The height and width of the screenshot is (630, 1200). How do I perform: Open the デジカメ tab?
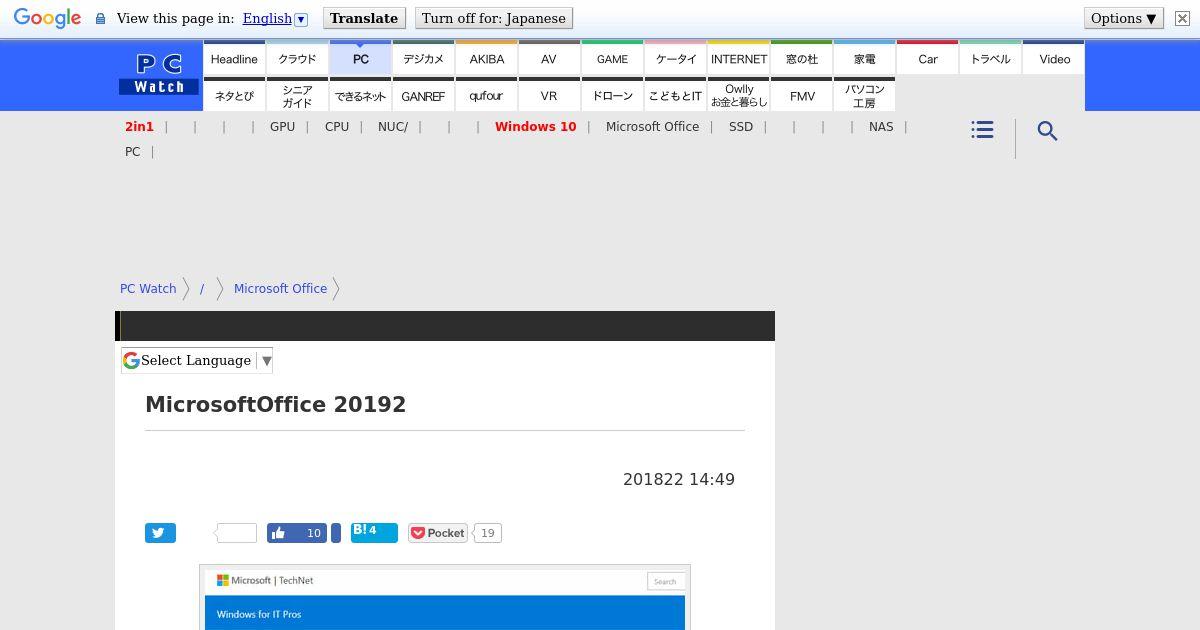(423, 58)
